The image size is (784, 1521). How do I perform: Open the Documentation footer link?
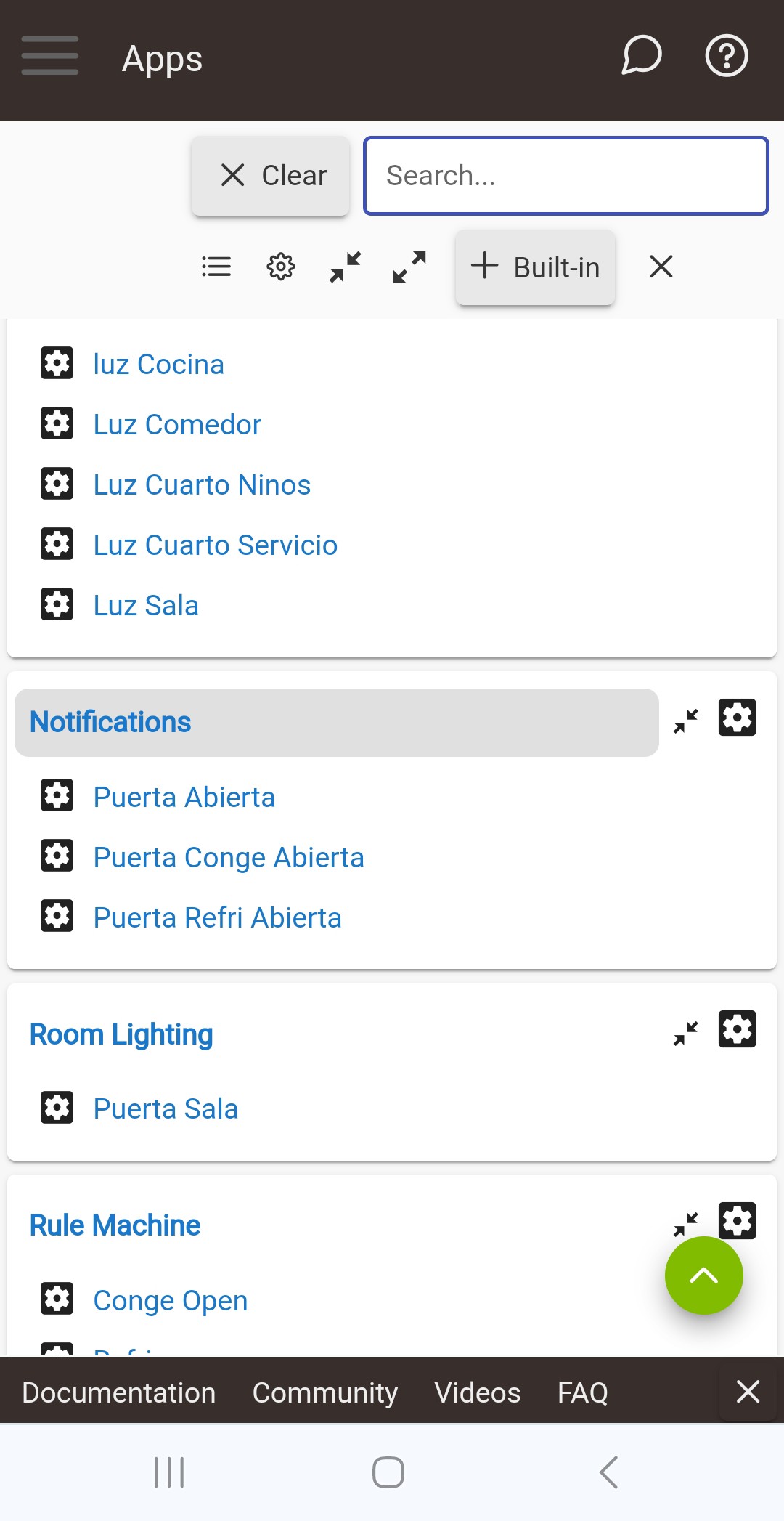click(x=119, y=1392)
